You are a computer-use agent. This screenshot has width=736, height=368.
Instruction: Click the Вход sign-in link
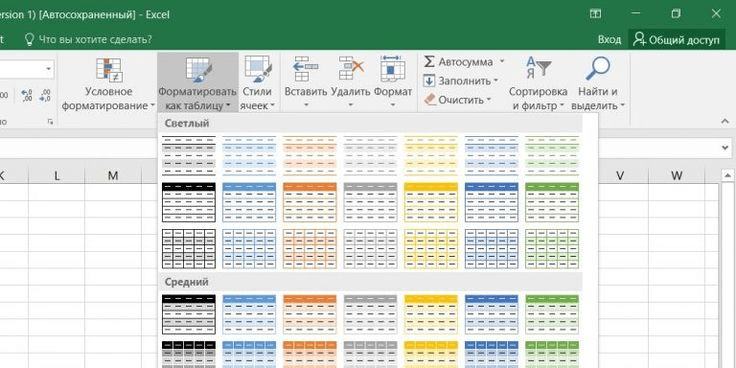(x=609, y=40)
